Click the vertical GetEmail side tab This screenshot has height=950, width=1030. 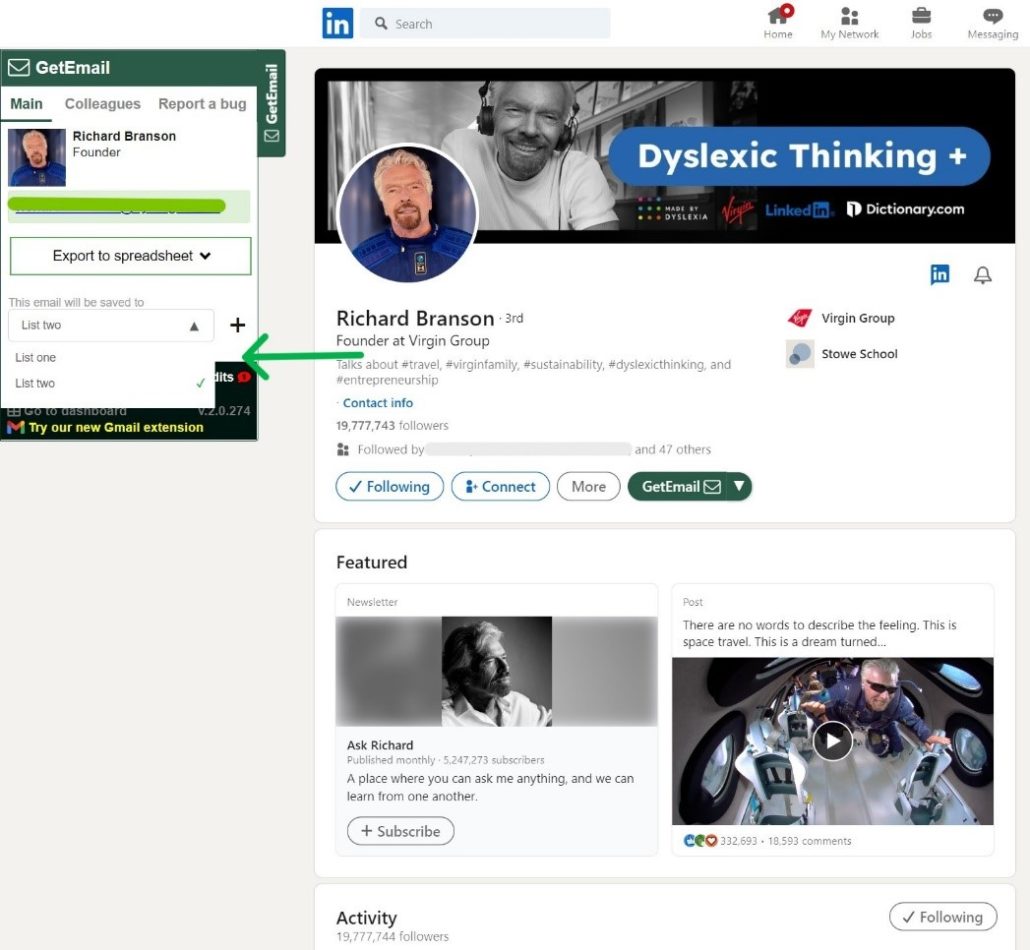pyautogui.click(x=272, y=103)
